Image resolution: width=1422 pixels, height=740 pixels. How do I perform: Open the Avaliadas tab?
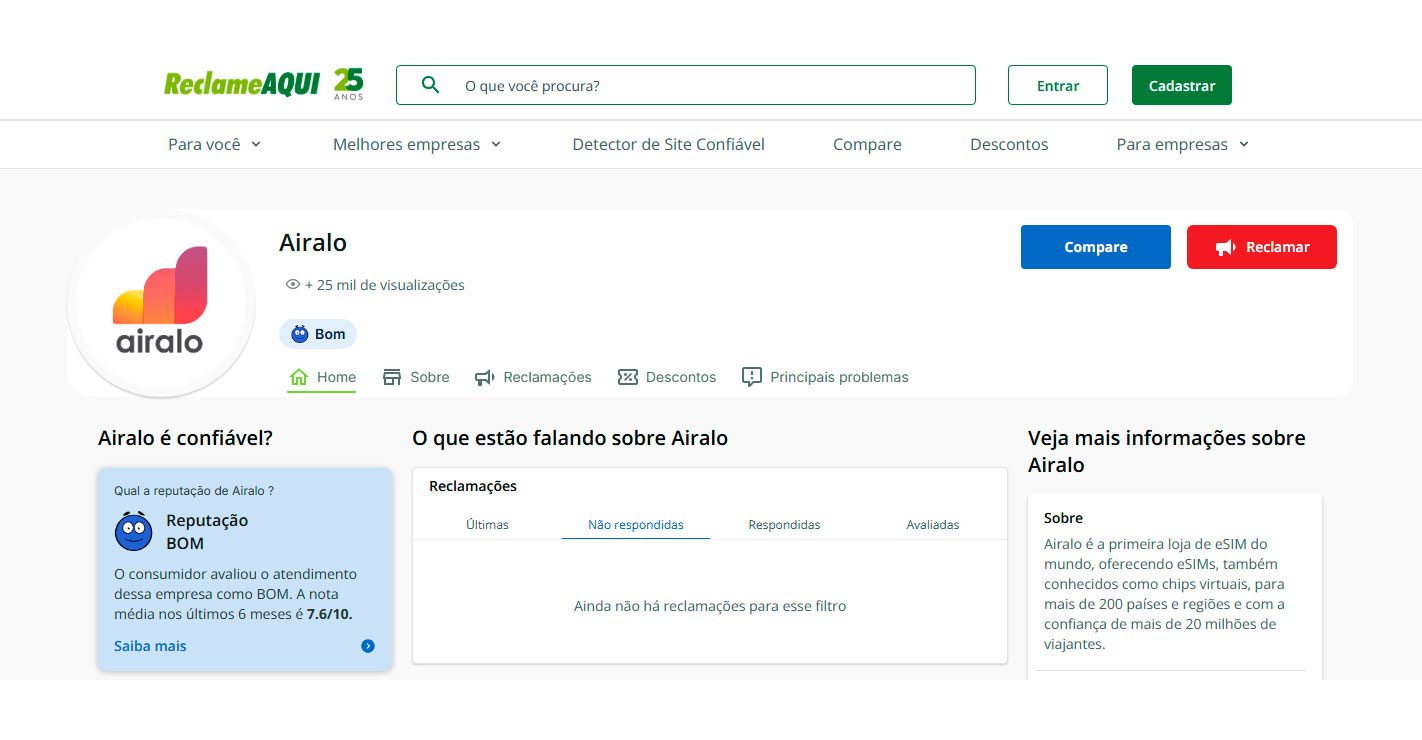(932, 524)
